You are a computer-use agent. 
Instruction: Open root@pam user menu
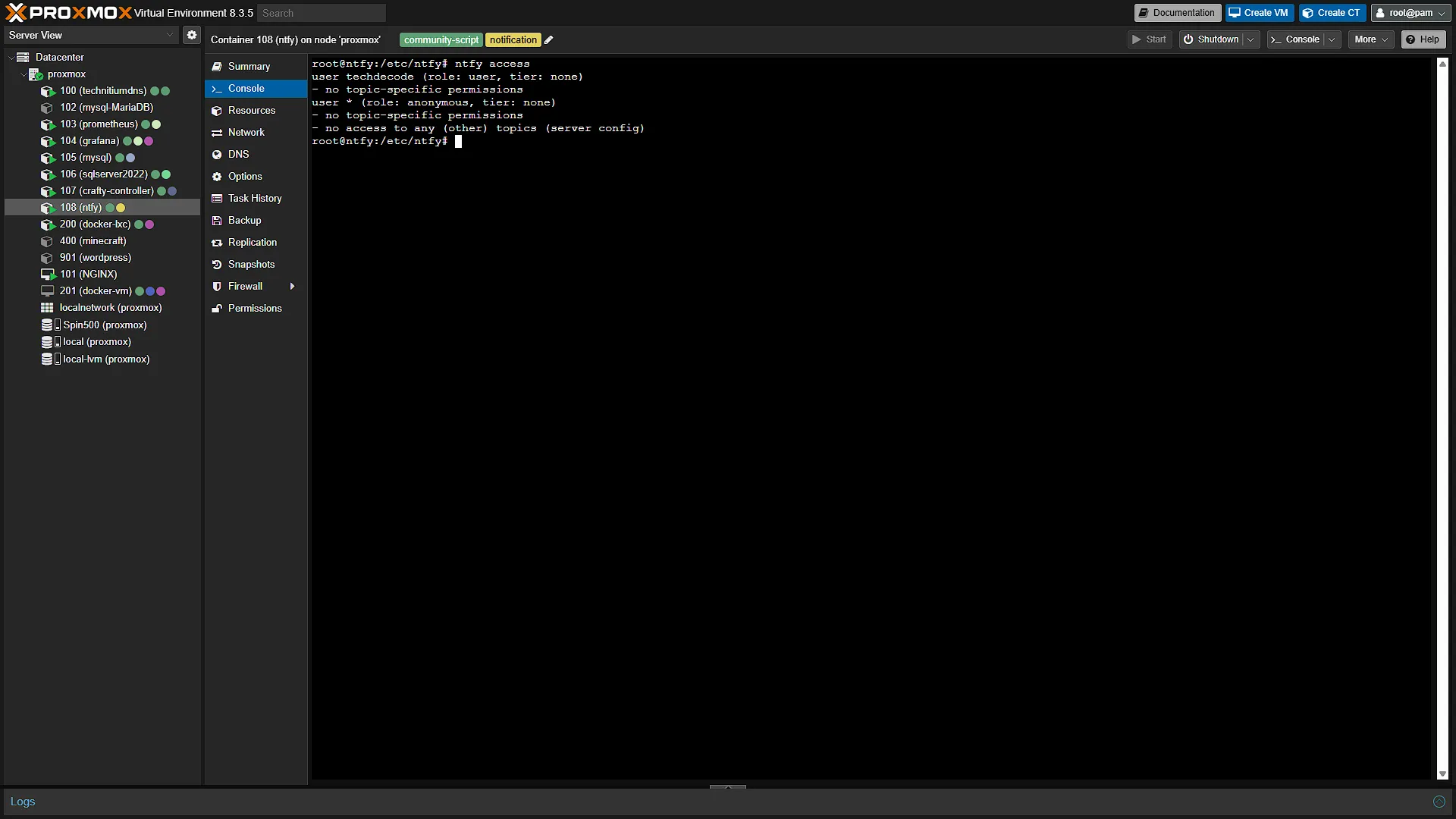[1411, 13]
